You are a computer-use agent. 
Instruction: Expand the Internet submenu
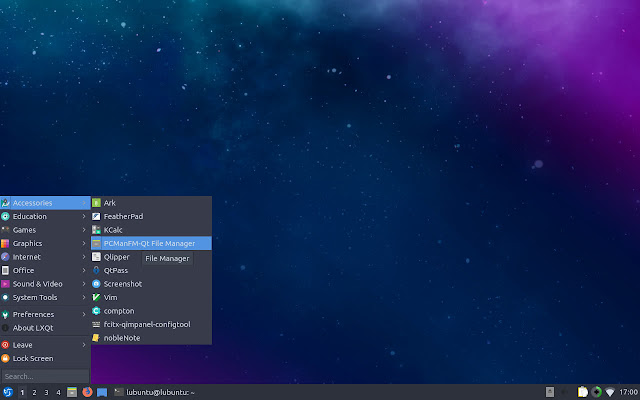(x=45, y=257)
